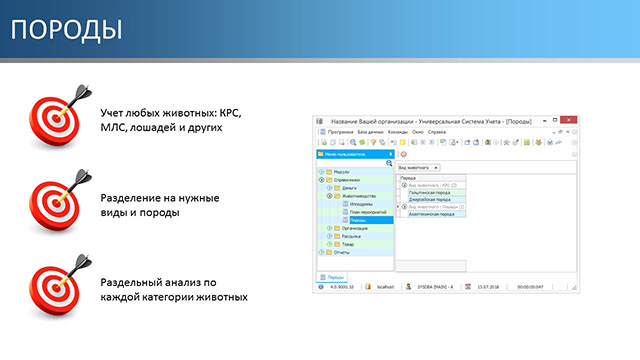The image size is (640, 360).
Task: Click the search icon in user menu panel
Action: 389,163
